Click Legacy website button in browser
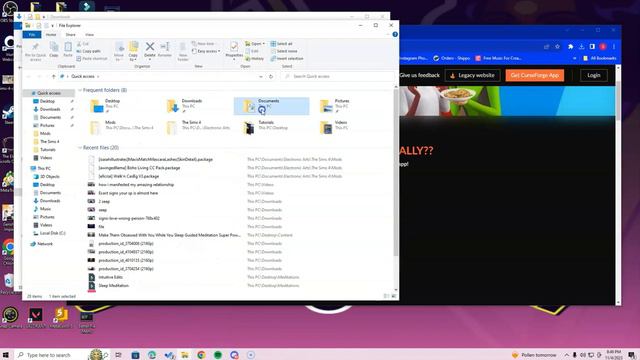Screen dimensions: 640x360 point(472,75)
